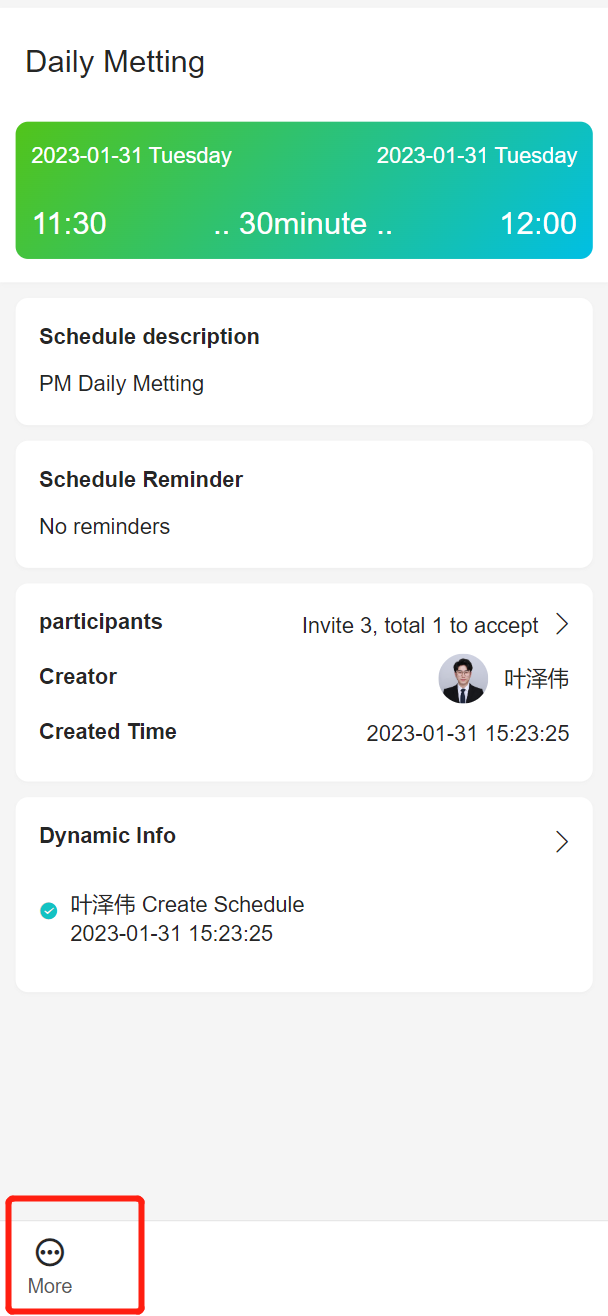The height and width of the screenshot is (1316, 608).
Task: Click the Daily Metting title
Action: pos(115,62)
